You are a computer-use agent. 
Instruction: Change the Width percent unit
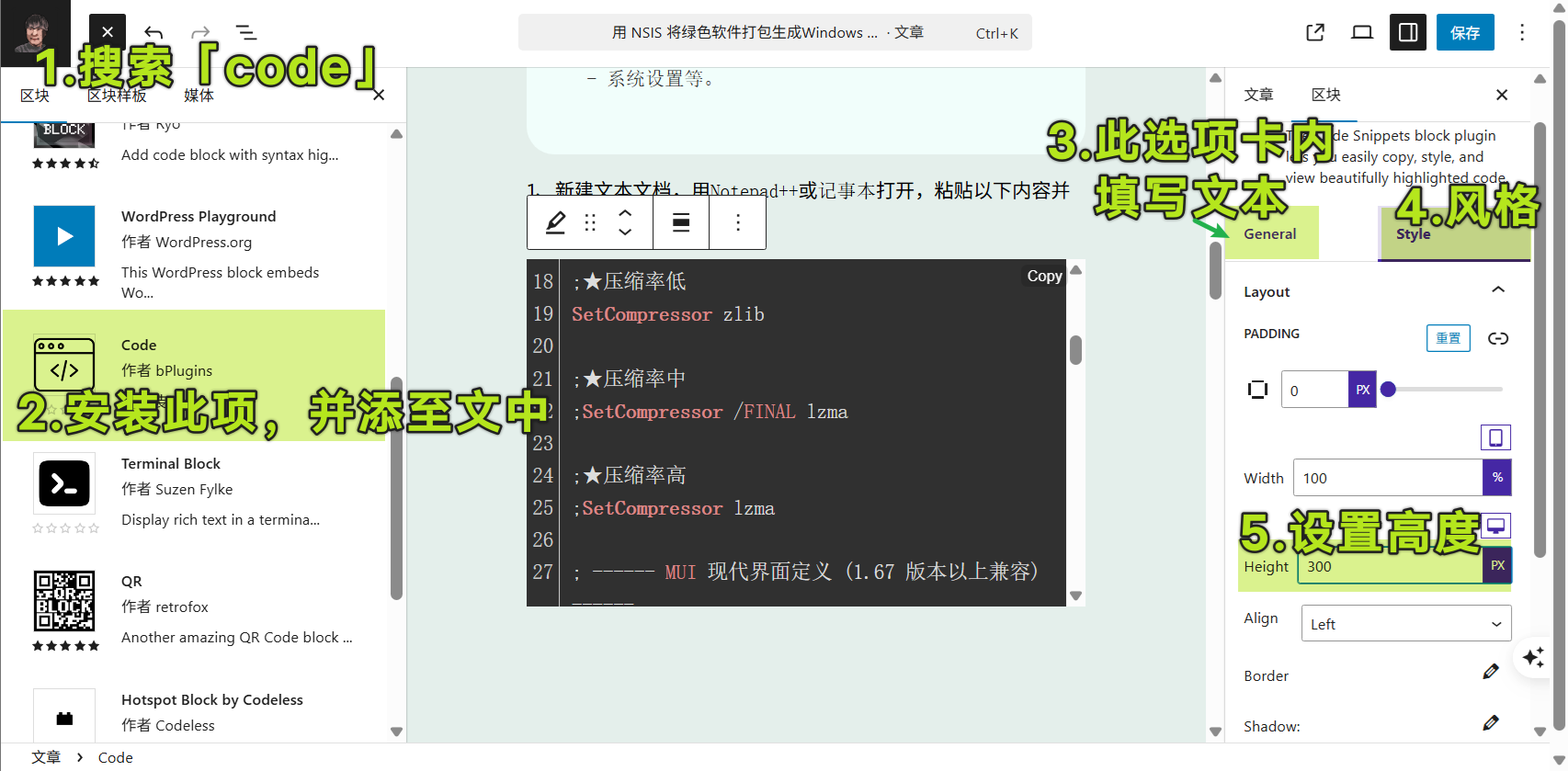click(1497, 478)
